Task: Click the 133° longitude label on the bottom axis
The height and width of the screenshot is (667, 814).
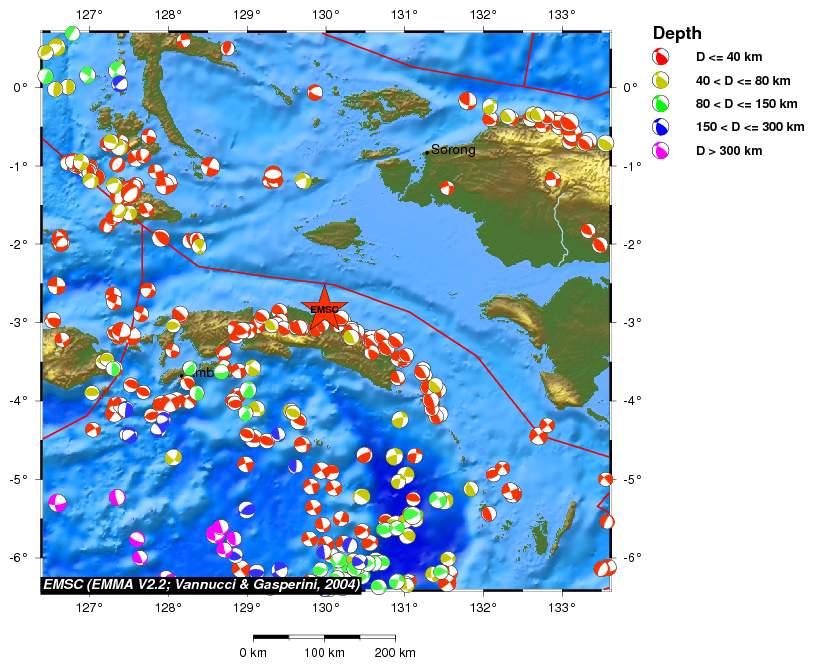Action: click(561, 606)
